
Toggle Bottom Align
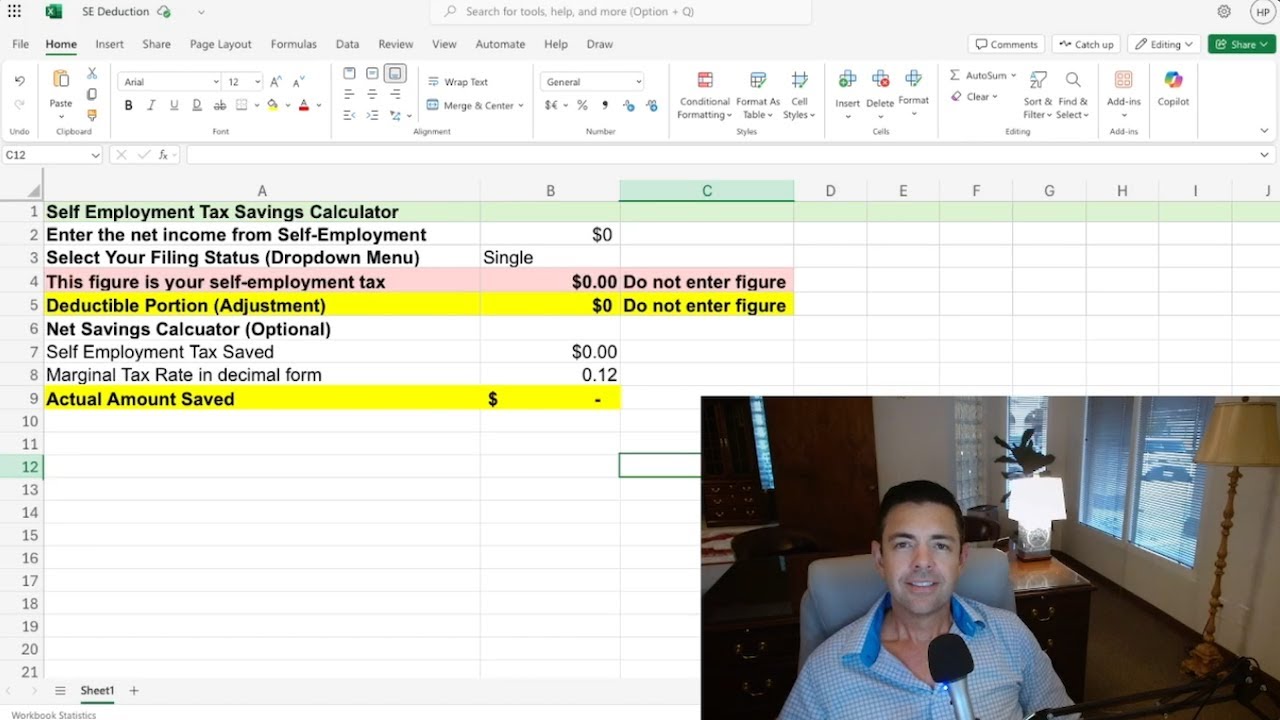[395, 73]
